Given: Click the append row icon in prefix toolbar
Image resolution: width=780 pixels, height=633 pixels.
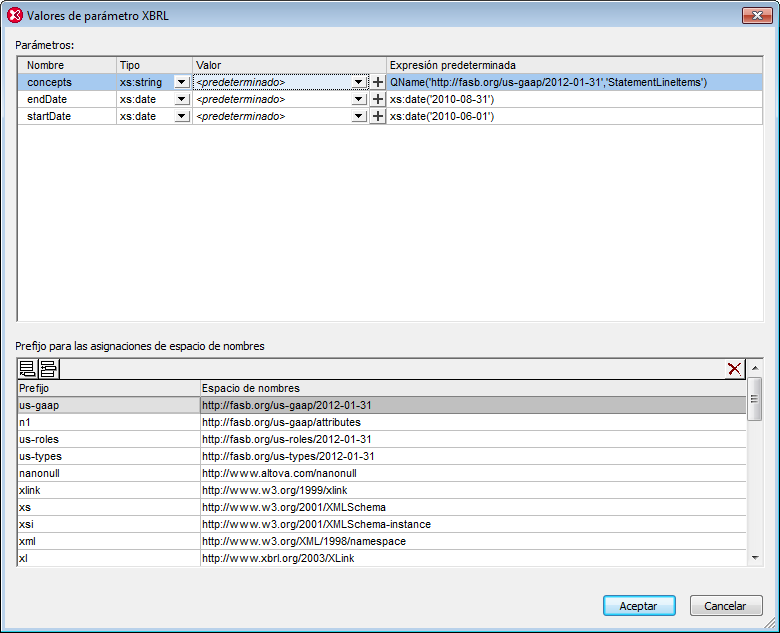Looking at the screenshot, I should [28, 369].
